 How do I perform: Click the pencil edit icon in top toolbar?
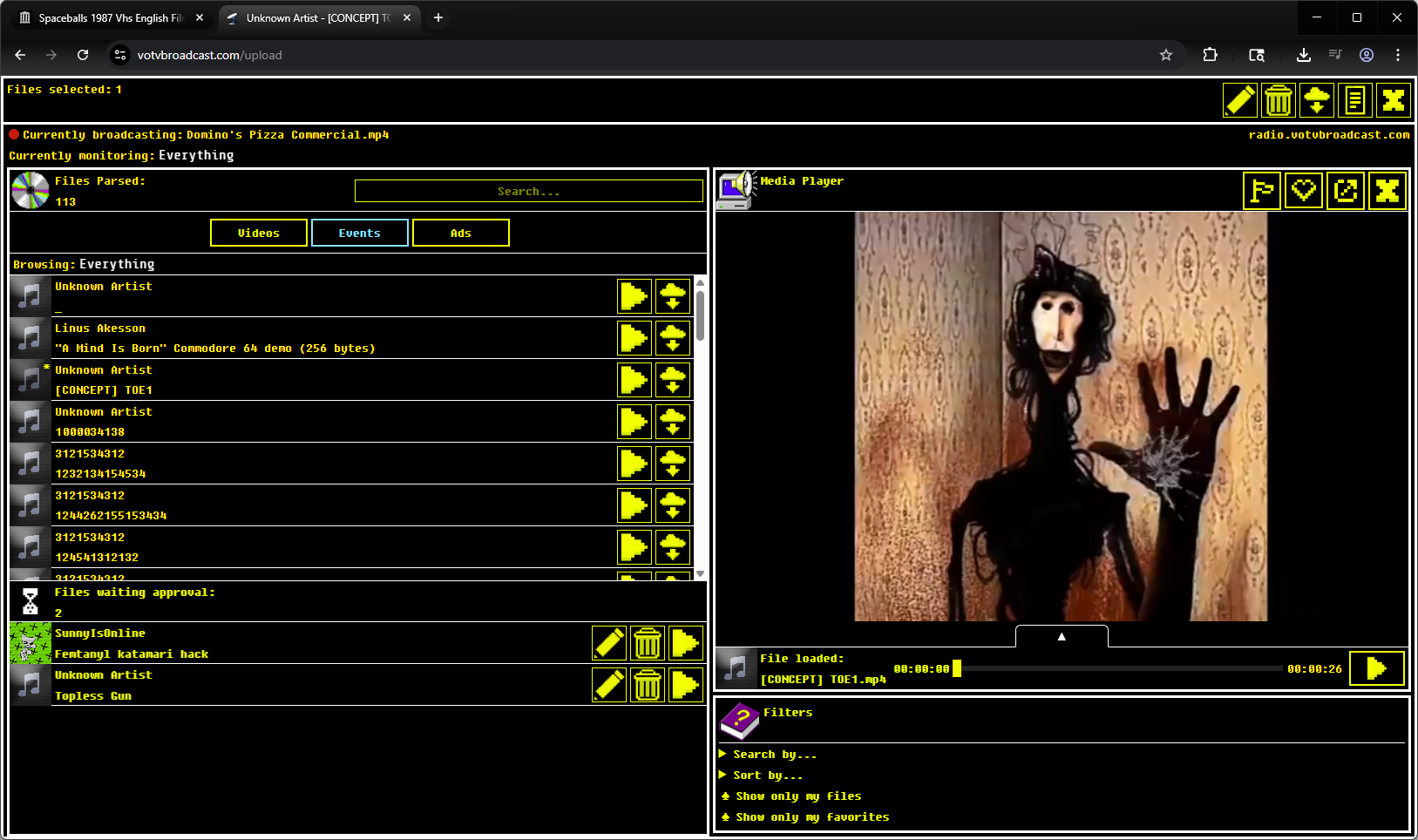click(x=1240, y=100)
